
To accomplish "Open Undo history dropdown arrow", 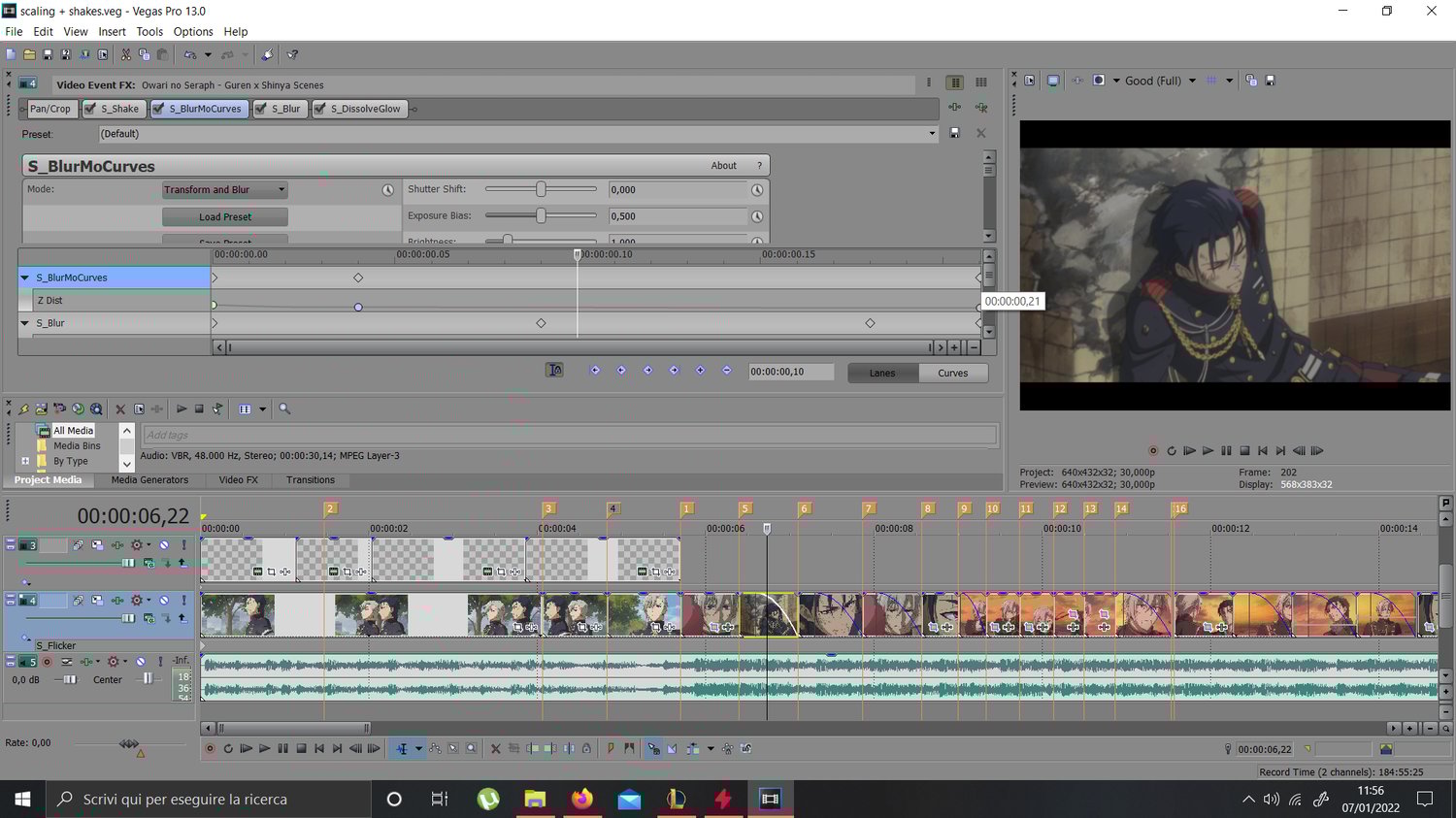I will [x=208, y=55].
